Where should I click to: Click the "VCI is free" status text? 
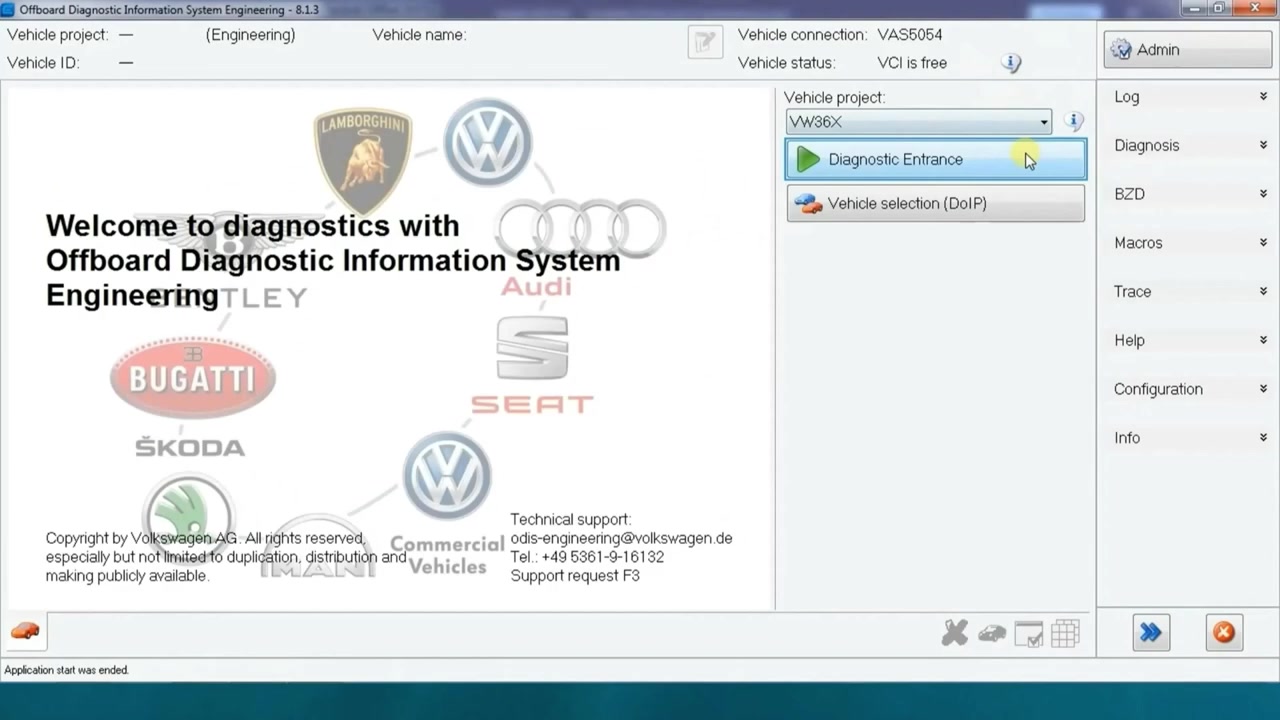(912, 63)
